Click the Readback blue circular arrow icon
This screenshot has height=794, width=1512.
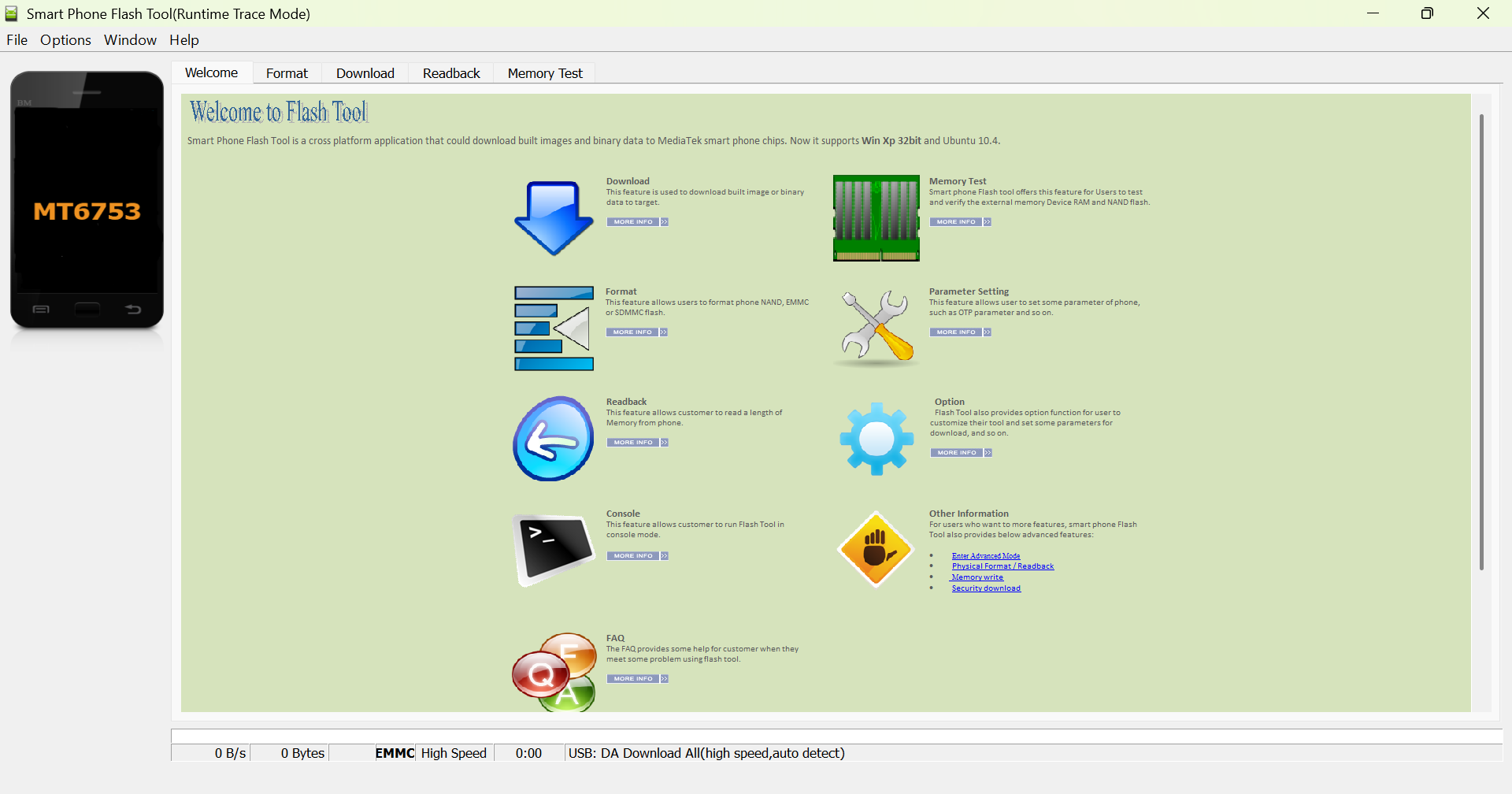[554, 439]
